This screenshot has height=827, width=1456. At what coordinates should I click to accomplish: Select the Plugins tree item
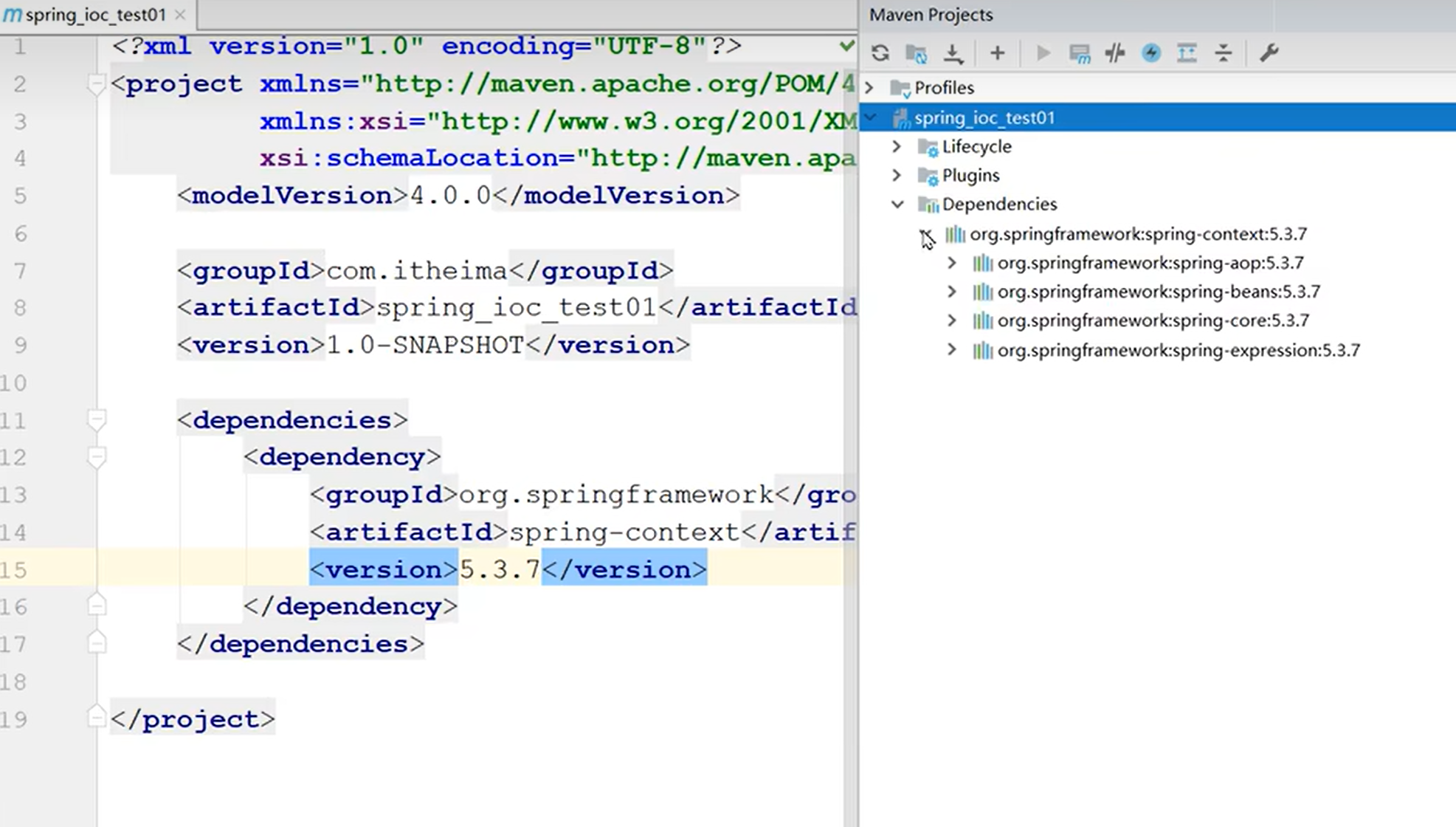coord(970,176)
